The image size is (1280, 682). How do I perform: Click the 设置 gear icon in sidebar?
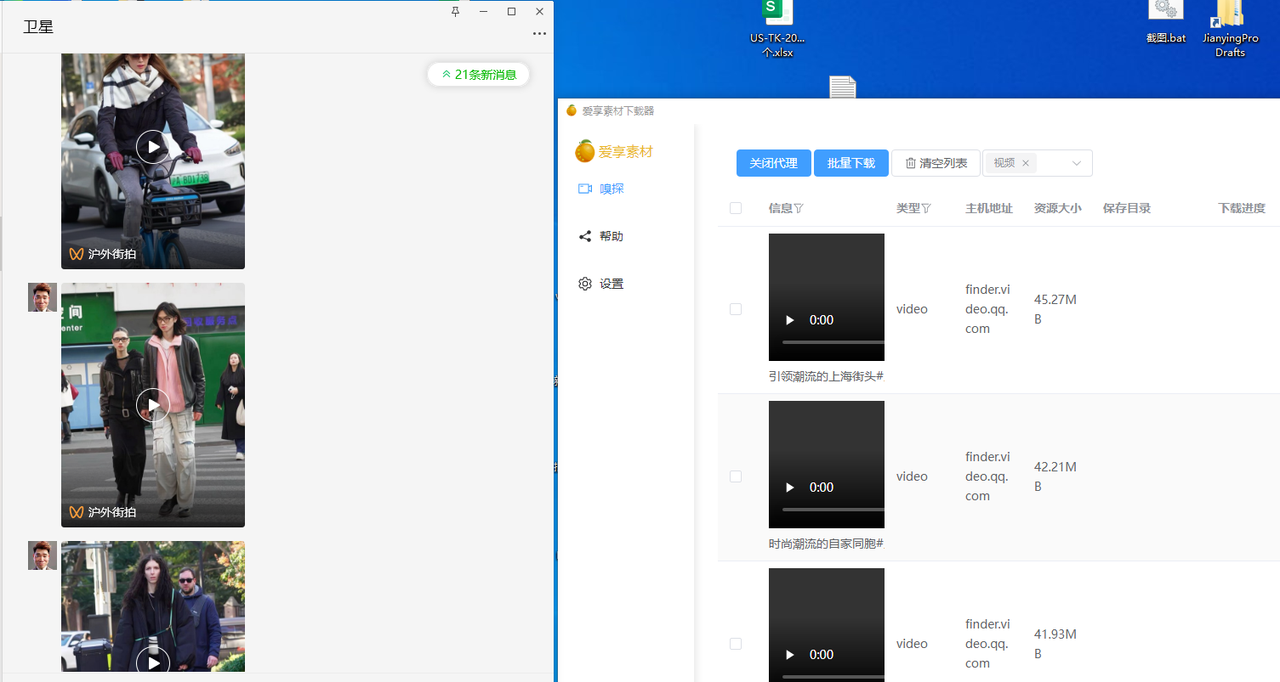tap(585, 284)
